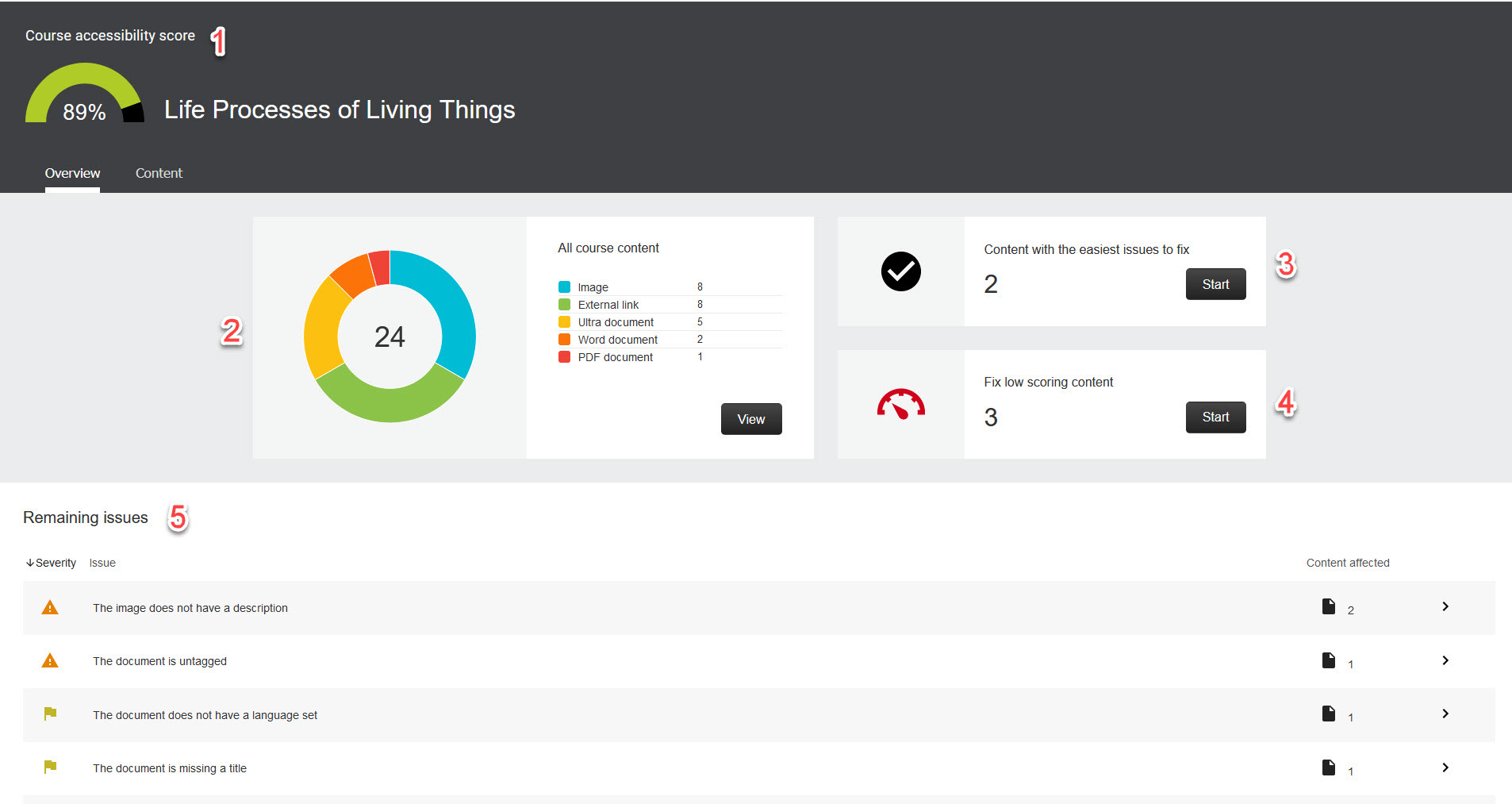Click the black checkmark icon on easiest issues card
Viewport: 1512px width, 804px height.
[900, 271]
